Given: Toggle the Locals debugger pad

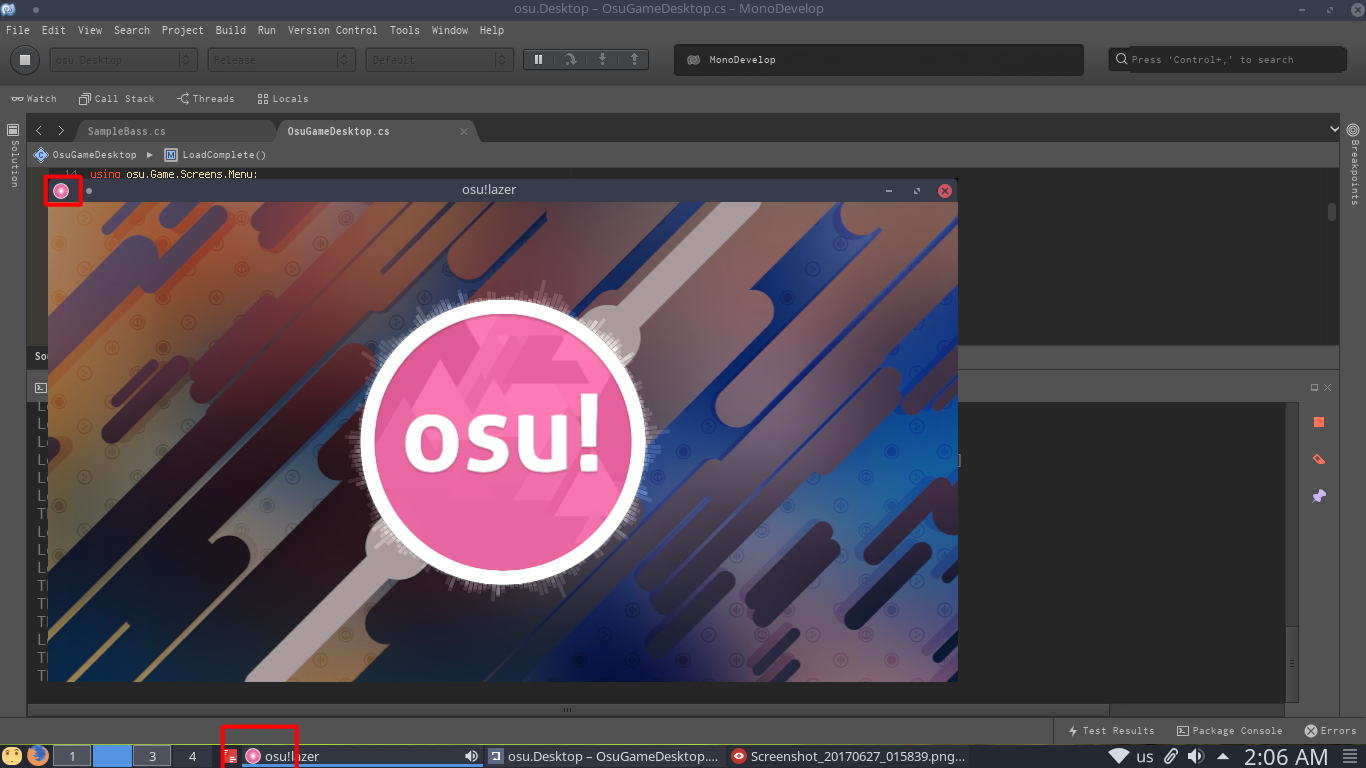Looking at the screenshot, I should tap(283, 98).
